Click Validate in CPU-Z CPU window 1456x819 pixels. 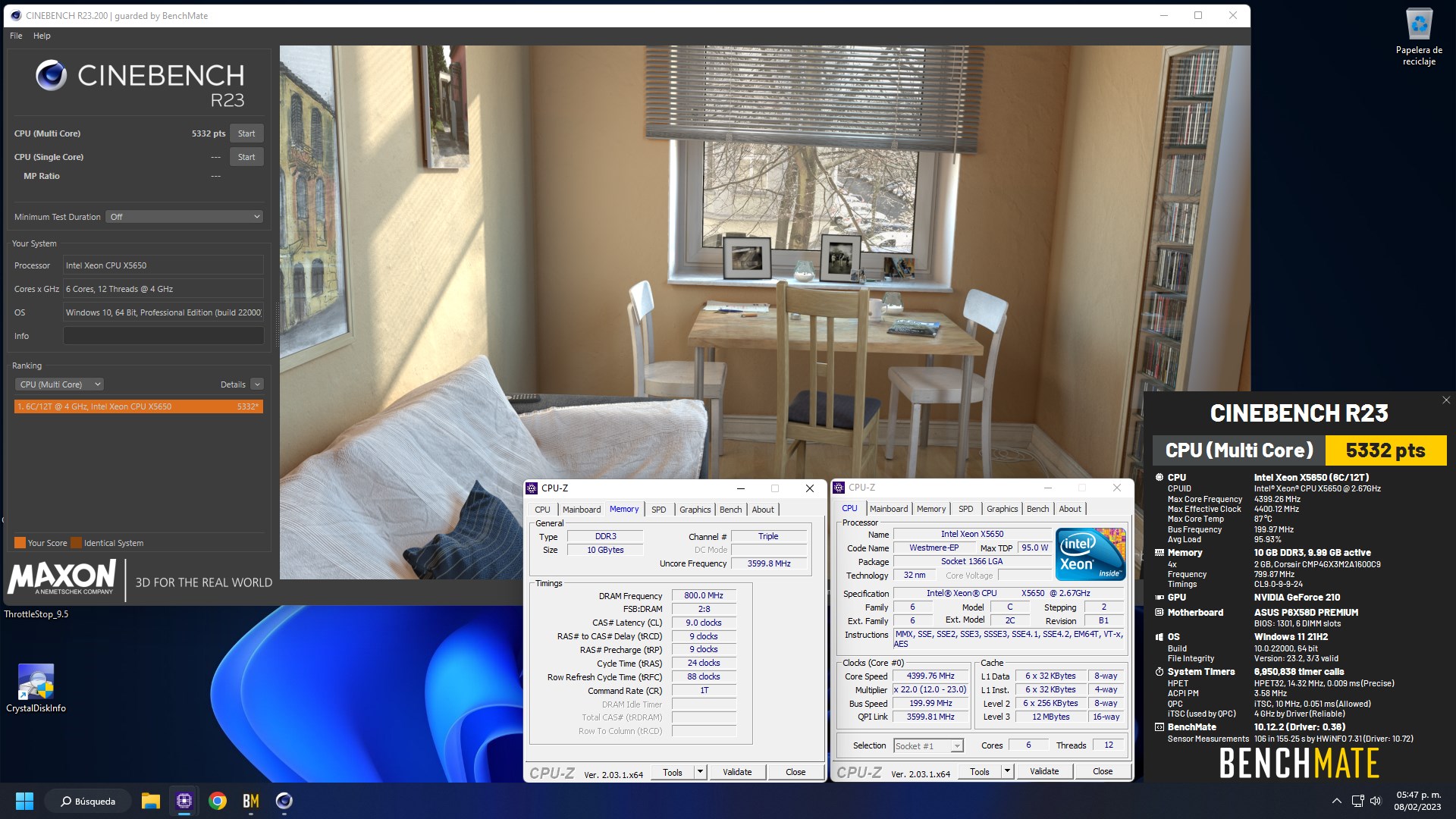click(1044, 771)
